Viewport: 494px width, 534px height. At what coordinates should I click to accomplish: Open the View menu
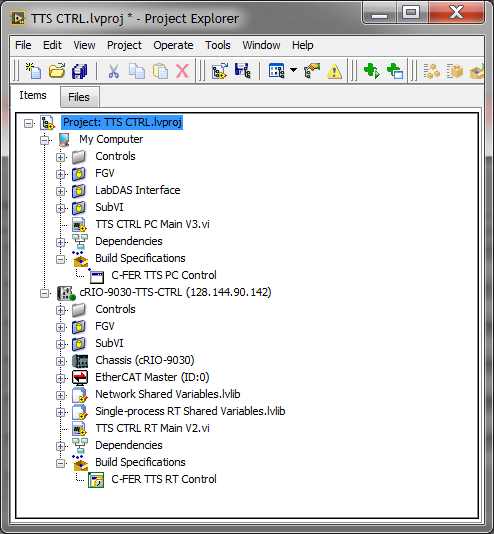pos(84,45)
